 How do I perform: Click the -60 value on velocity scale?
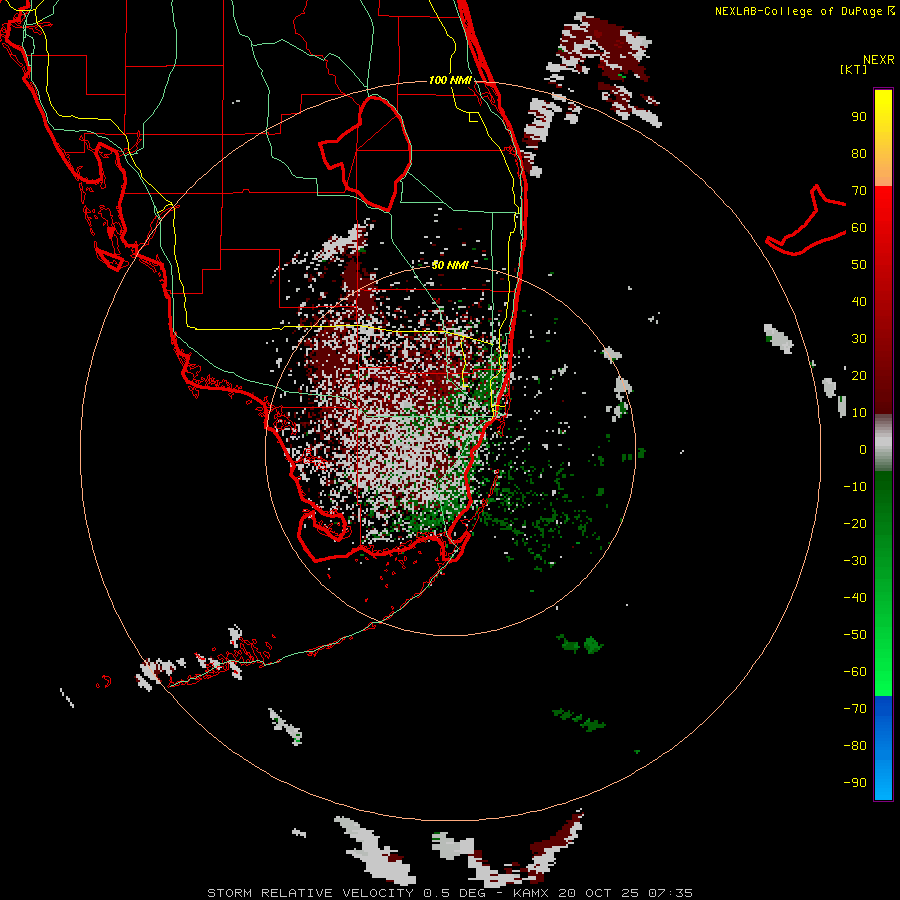click(x=855, y=672)
